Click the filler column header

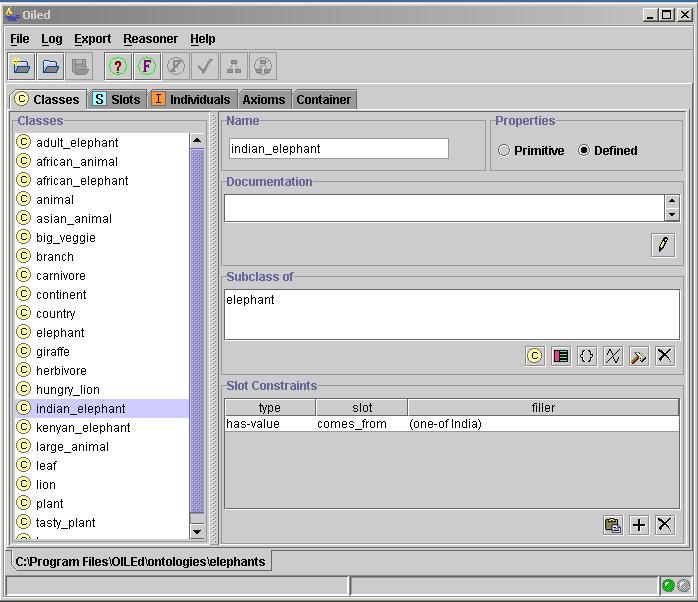pyautogui.click(x=543, y=407)
